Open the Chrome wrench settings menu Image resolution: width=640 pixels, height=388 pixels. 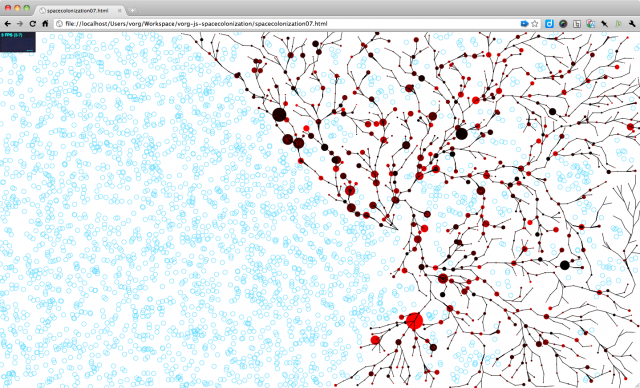click(x=632, y=24)
